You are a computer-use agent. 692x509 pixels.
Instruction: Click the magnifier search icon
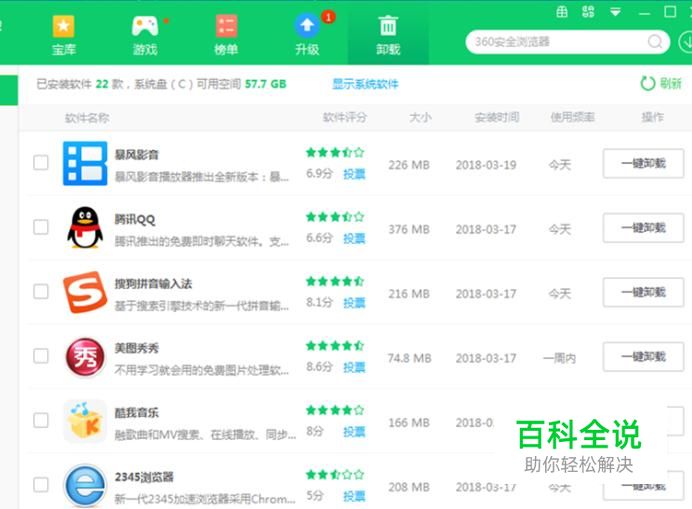point(655,42)
